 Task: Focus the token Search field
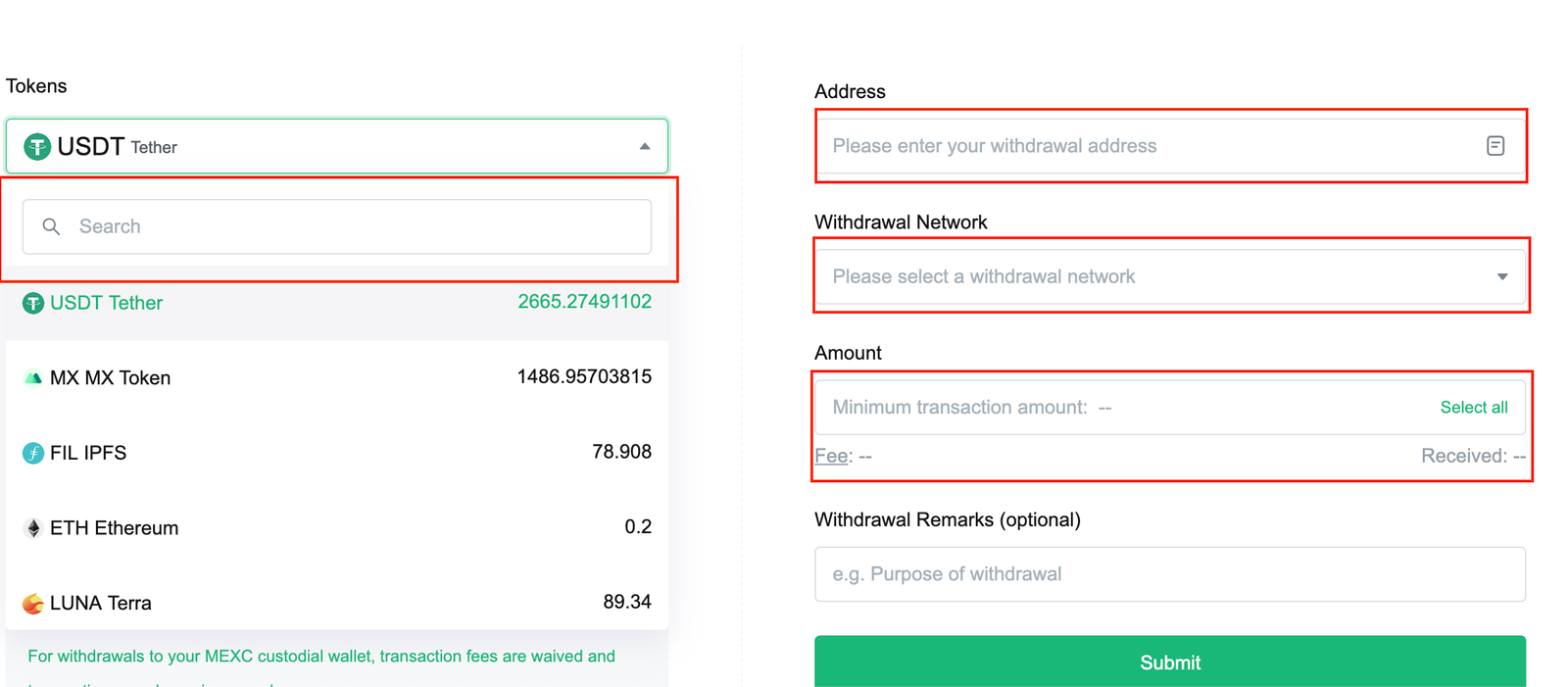coord(353,226)
